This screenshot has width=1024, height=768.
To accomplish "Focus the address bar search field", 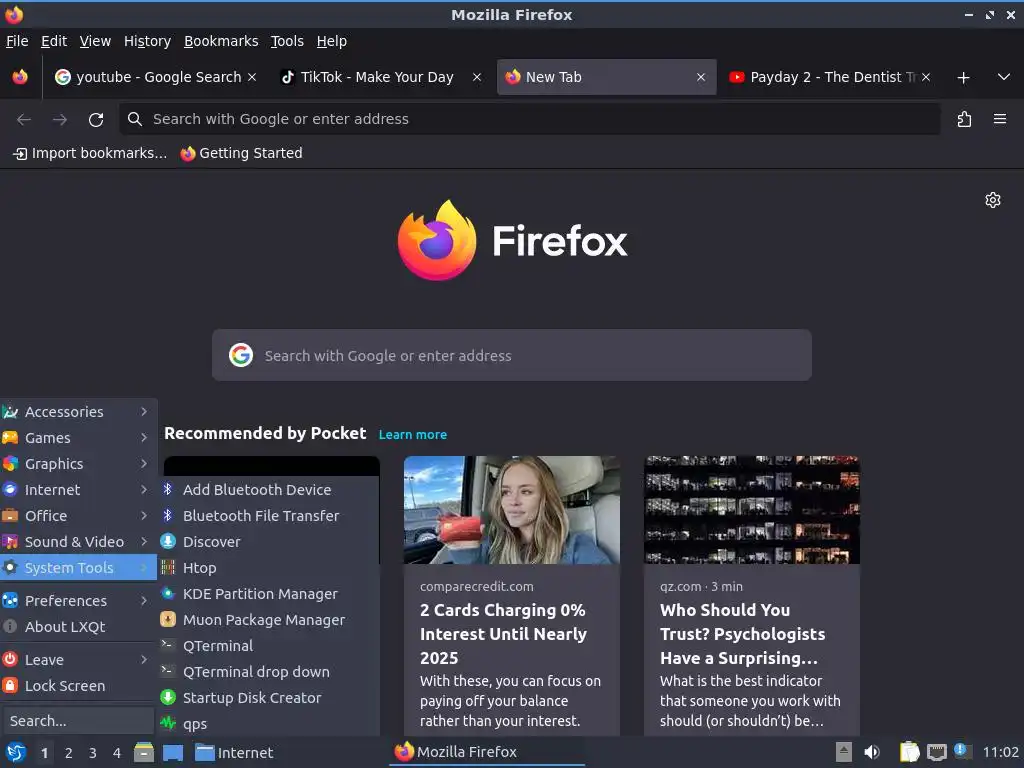I will [530, 119].
